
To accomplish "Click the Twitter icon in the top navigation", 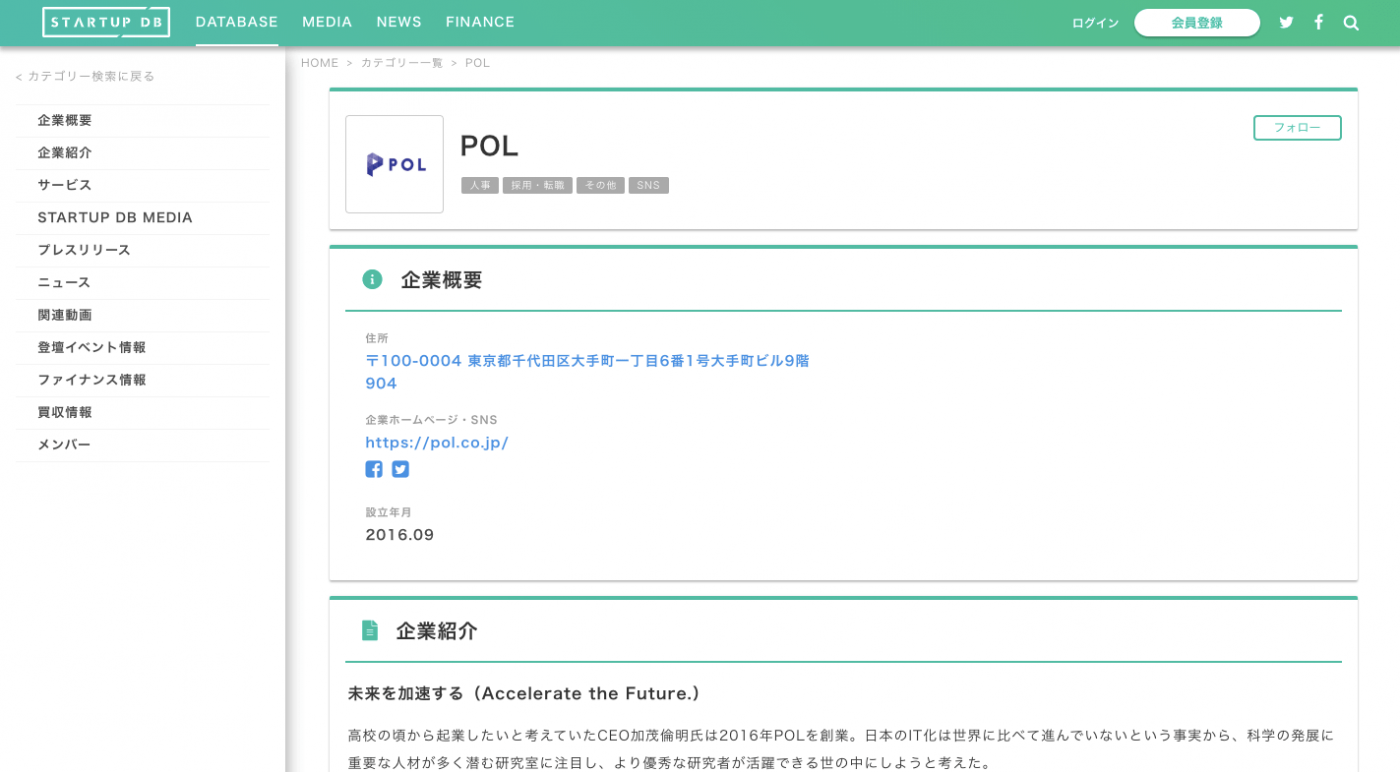I will tap(1286, 21).
